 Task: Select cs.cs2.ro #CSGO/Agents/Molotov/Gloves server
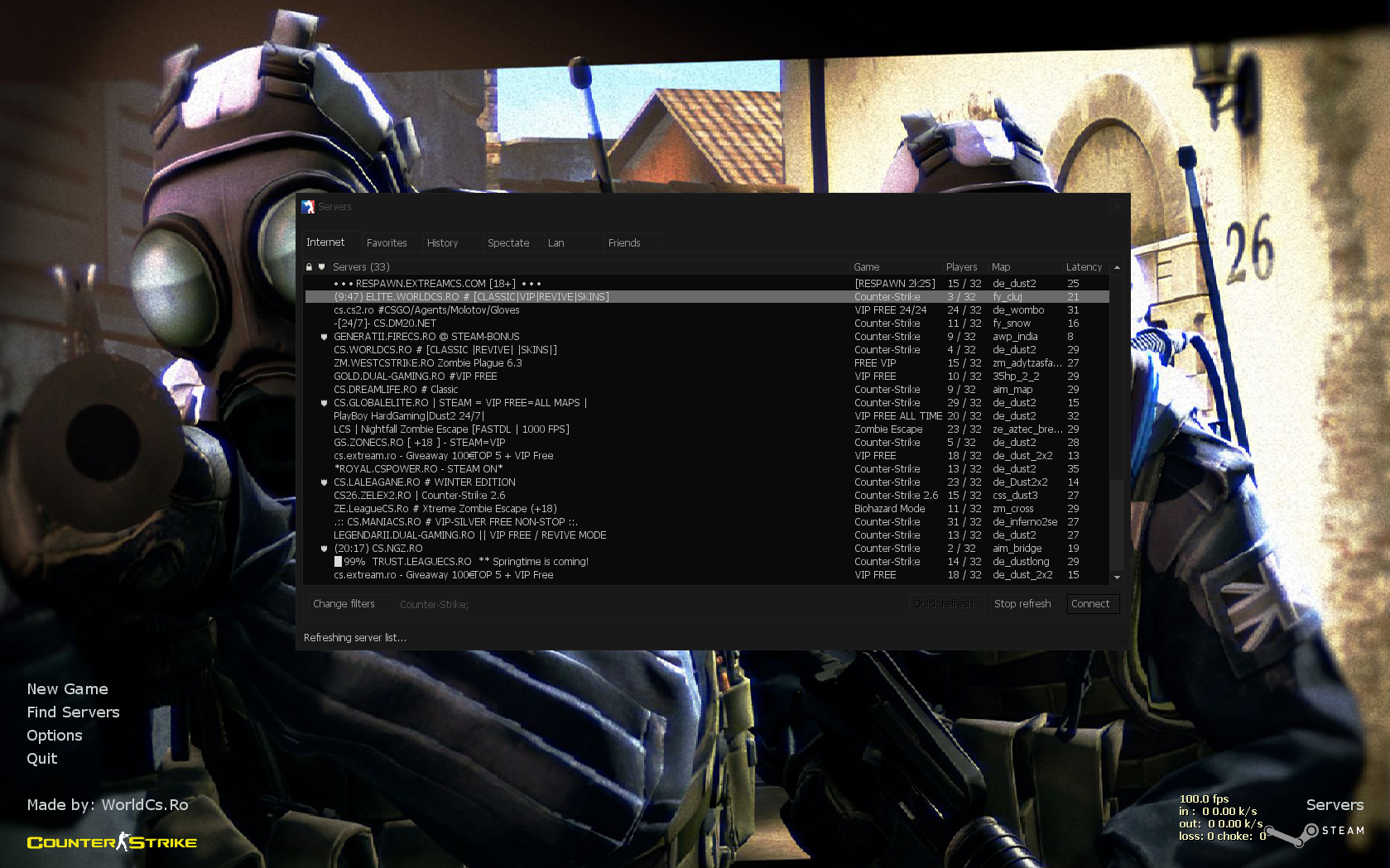(x=707, y=310)
